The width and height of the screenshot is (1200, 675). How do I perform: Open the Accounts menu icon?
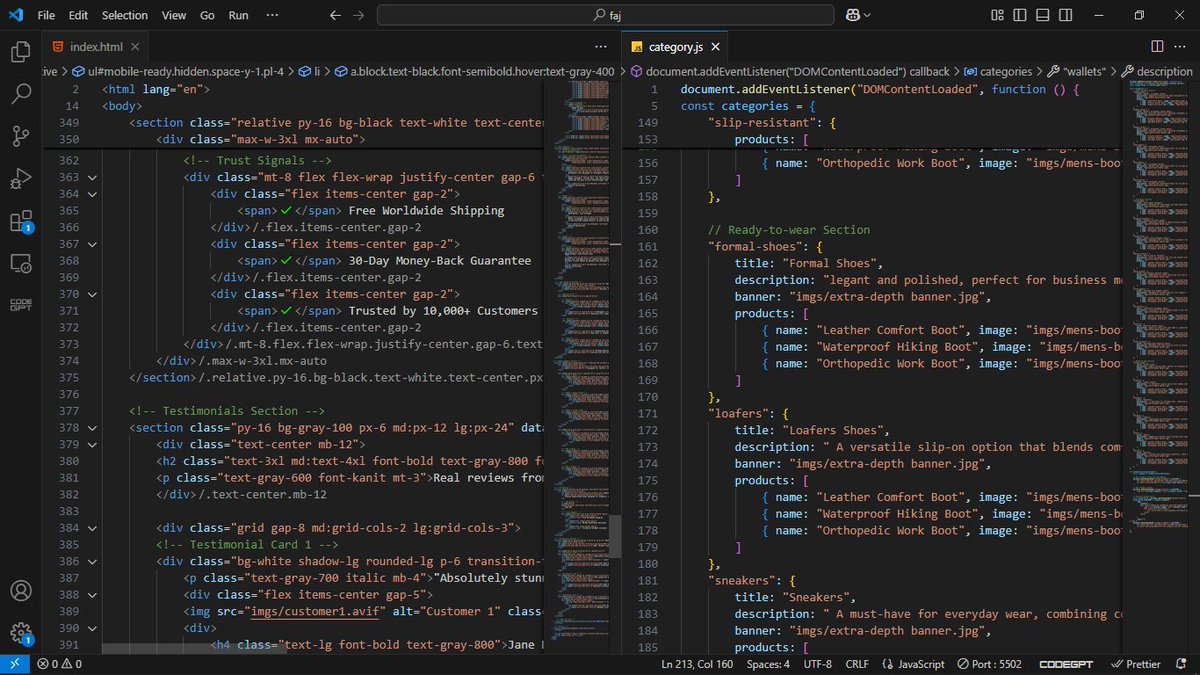click(x=20, y=591)
